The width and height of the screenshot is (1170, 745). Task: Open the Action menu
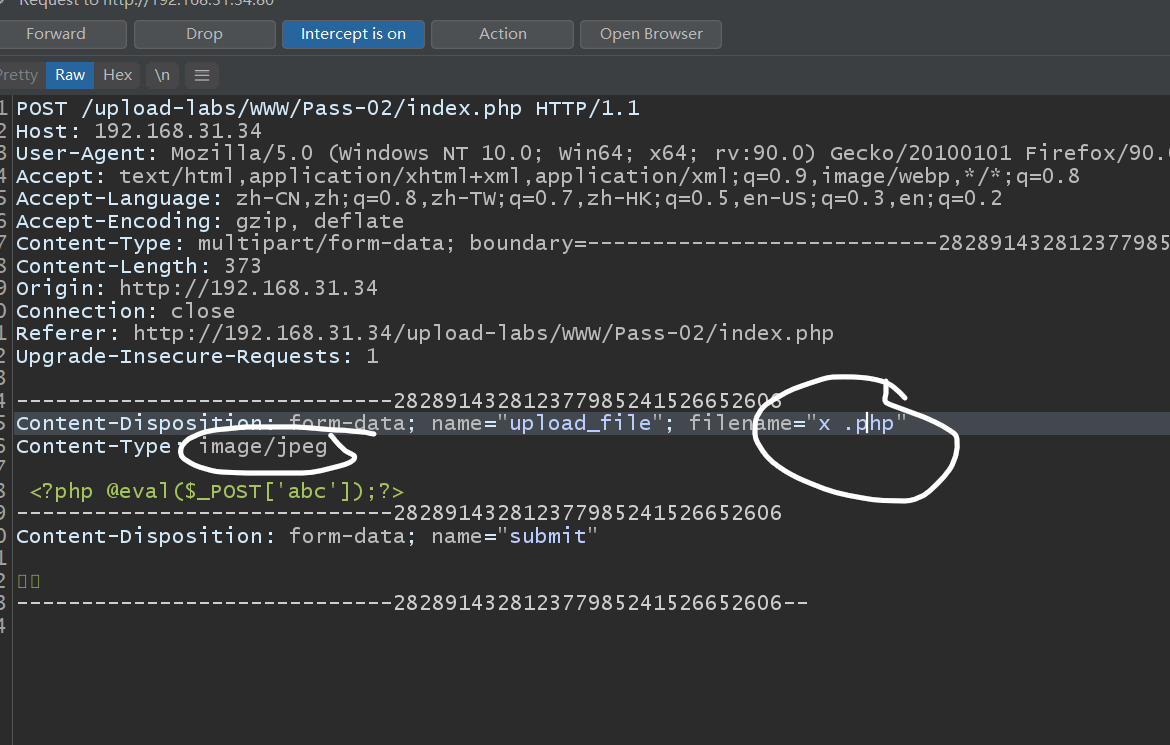click(502, 34)
